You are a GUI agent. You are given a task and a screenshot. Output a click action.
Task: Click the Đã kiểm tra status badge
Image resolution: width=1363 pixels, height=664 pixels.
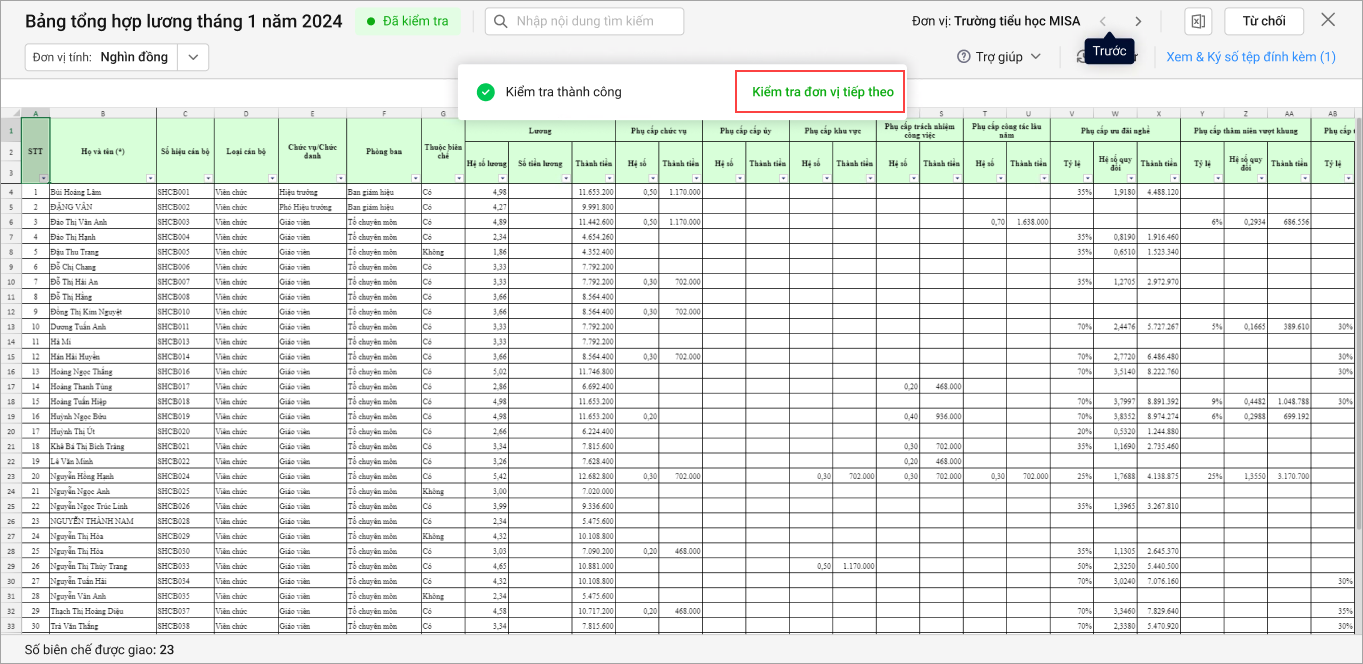pyautogui.click(x=408, y=21)
